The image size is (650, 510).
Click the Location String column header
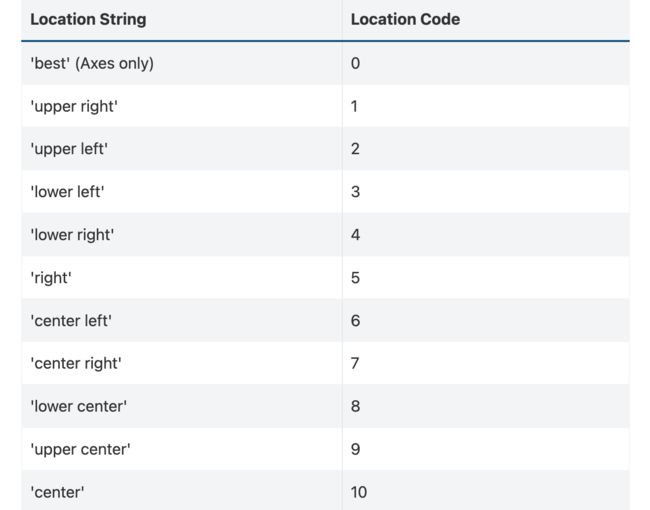(182, 19)
